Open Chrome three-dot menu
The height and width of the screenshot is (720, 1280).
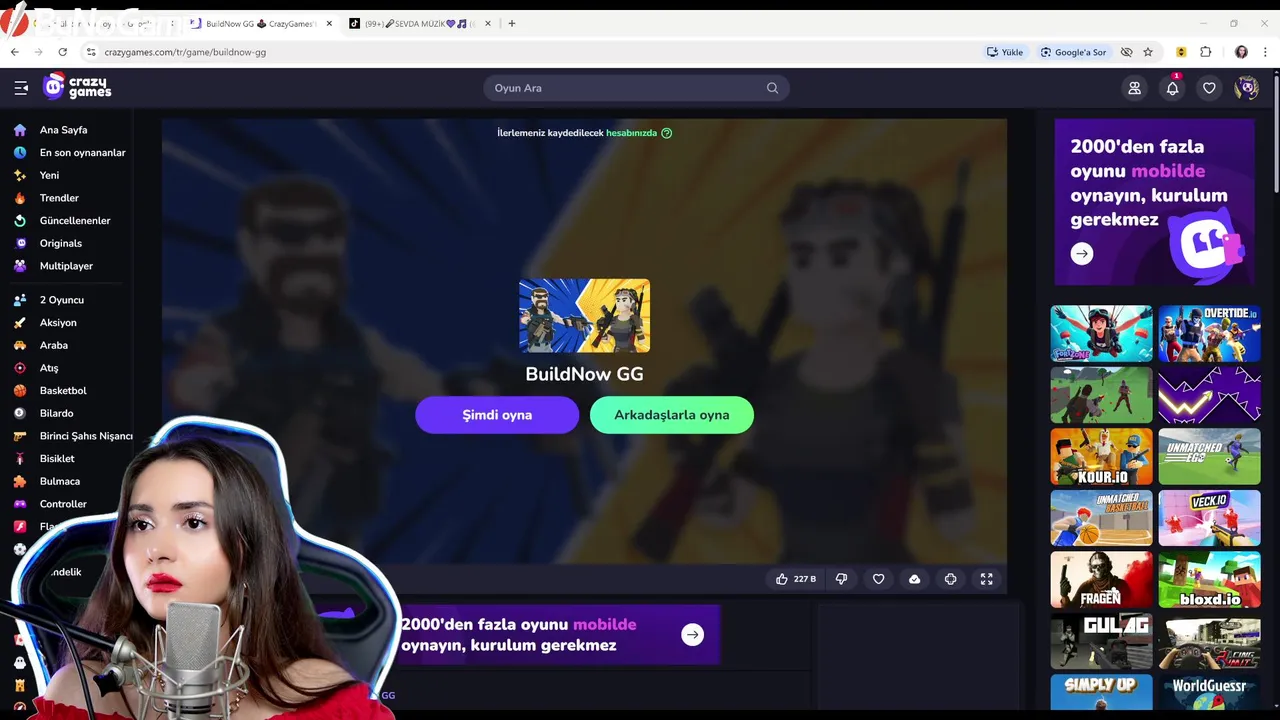(x=1266, y=52)
